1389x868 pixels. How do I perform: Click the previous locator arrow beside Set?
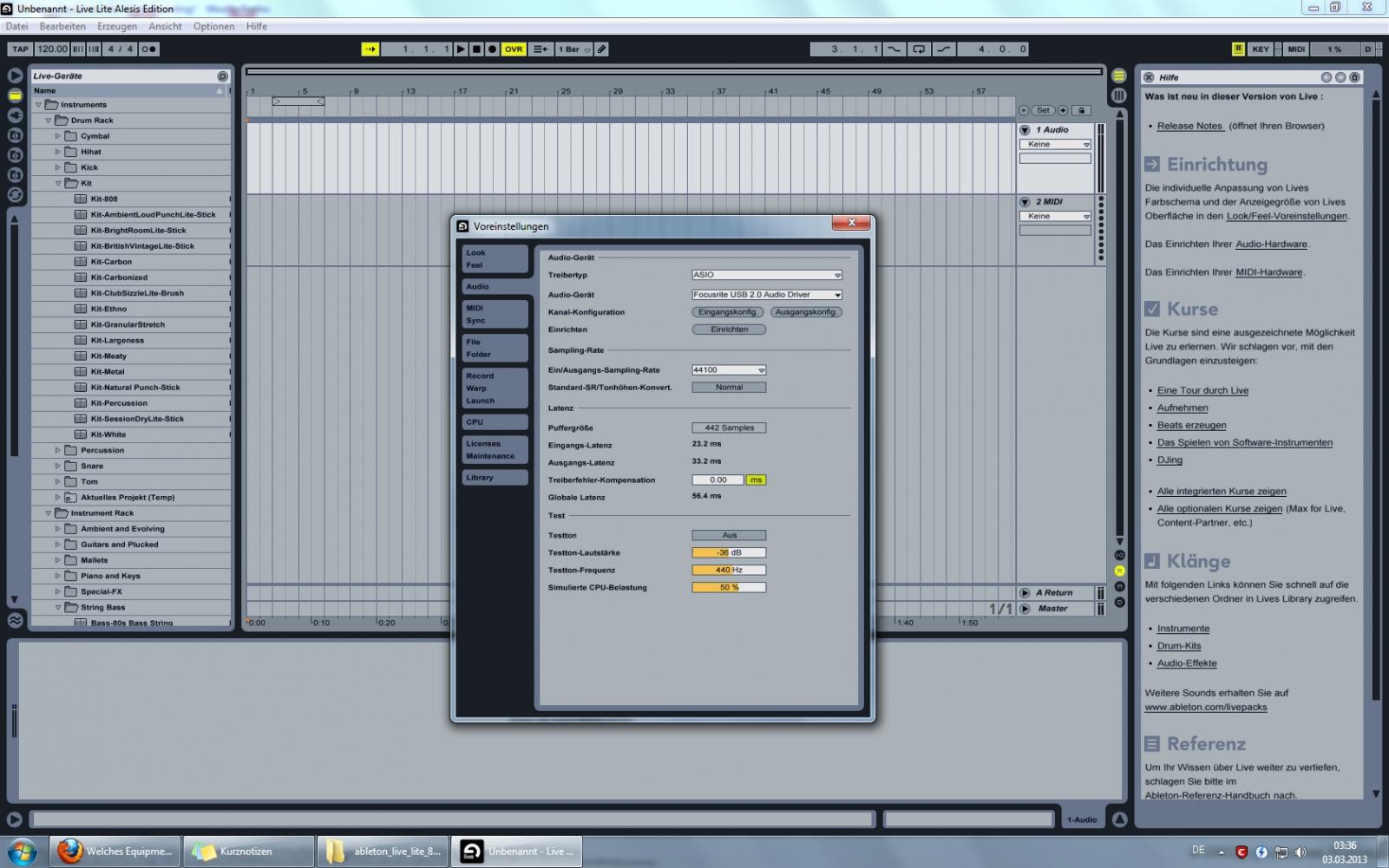(1024, 110)
